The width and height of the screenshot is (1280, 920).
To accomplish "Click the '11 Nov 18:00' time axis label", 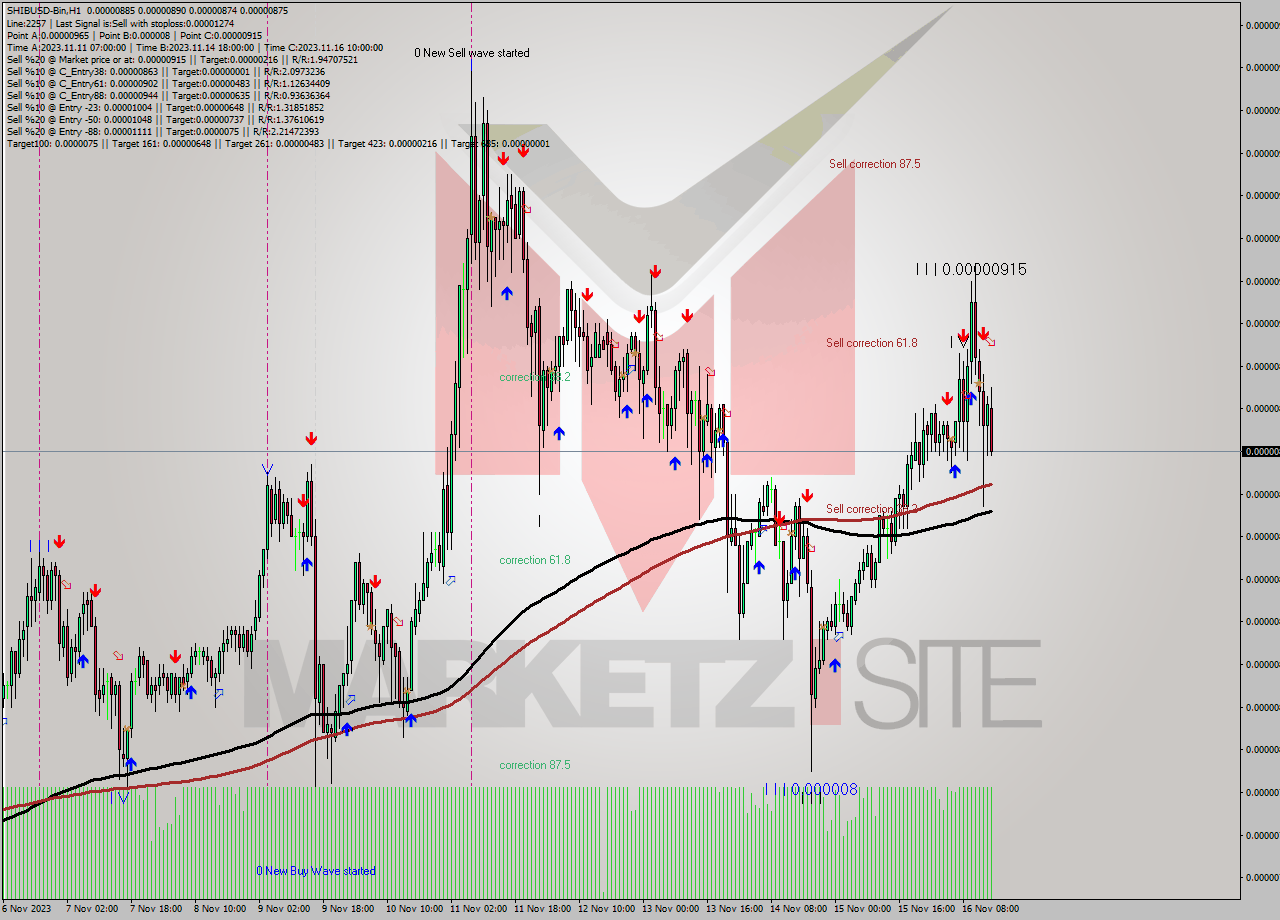I will point(542,909).
